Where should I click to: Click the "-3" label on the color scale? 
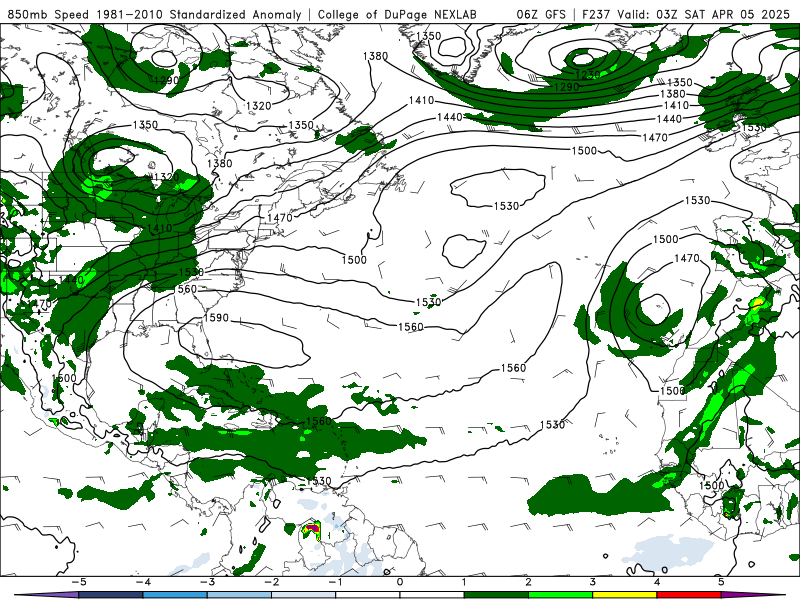point(206,582)
